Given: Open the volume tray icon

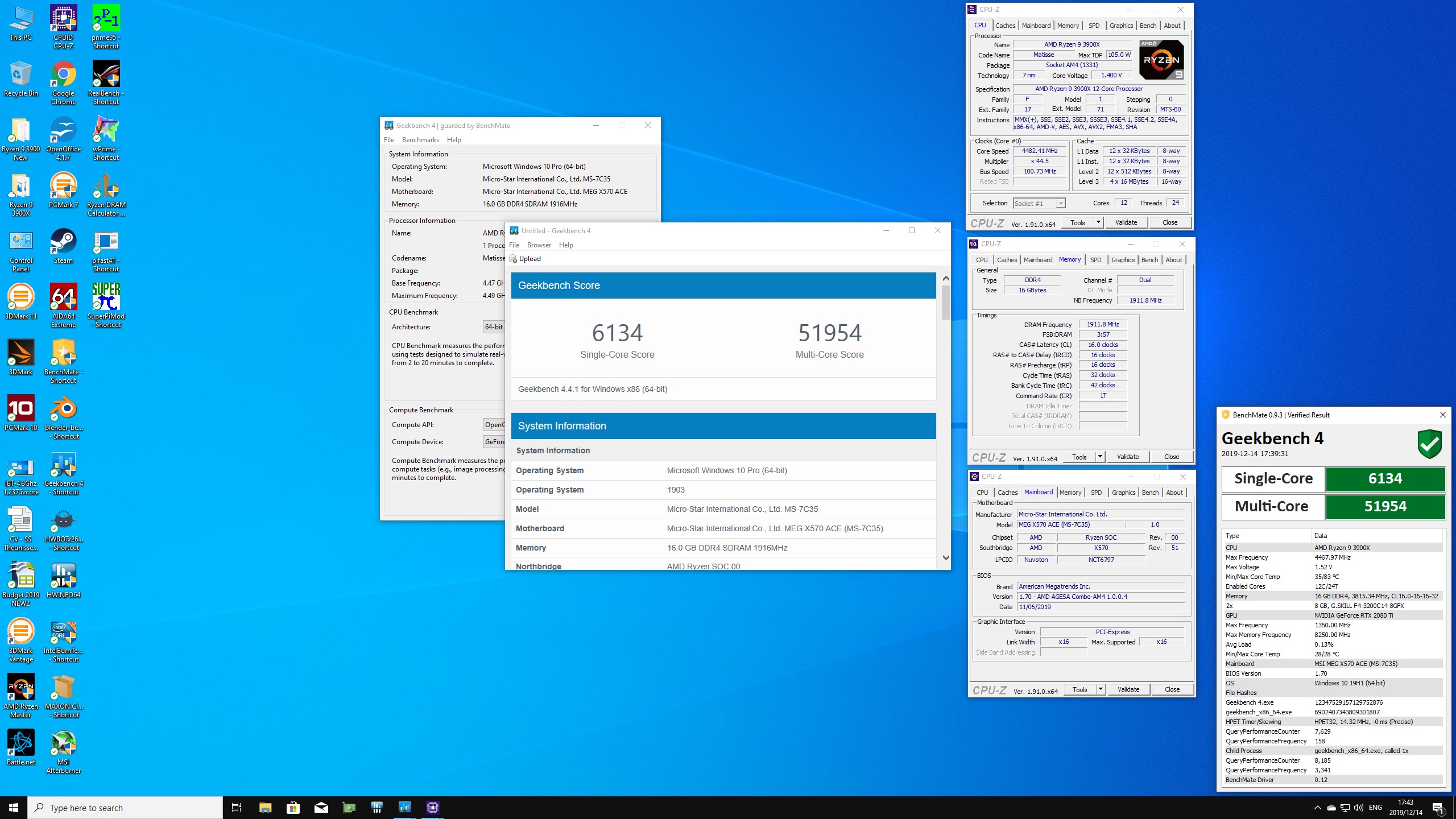Looking at the screenshot, I should click(1359, 808).
